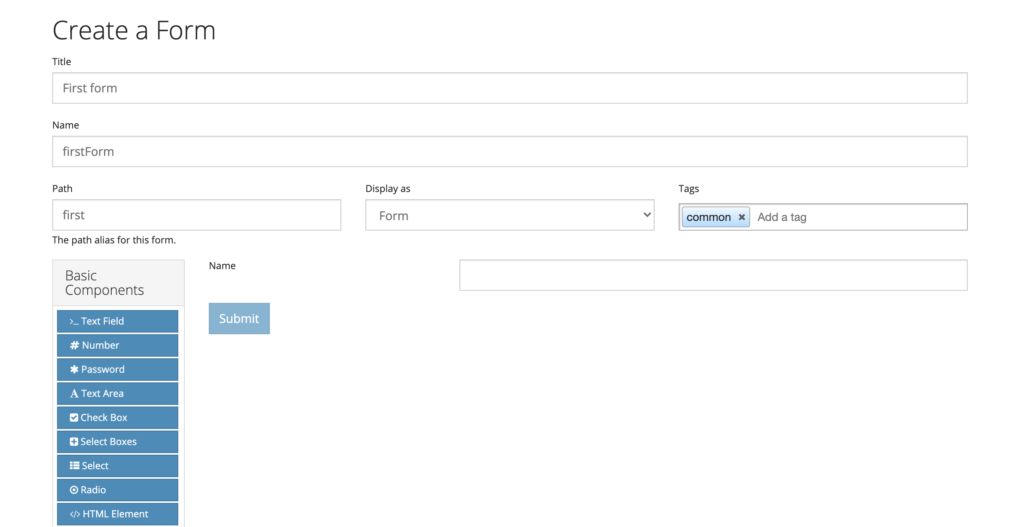
Task: Remove the common tag with x icon
Action: (x=741, y=217)
